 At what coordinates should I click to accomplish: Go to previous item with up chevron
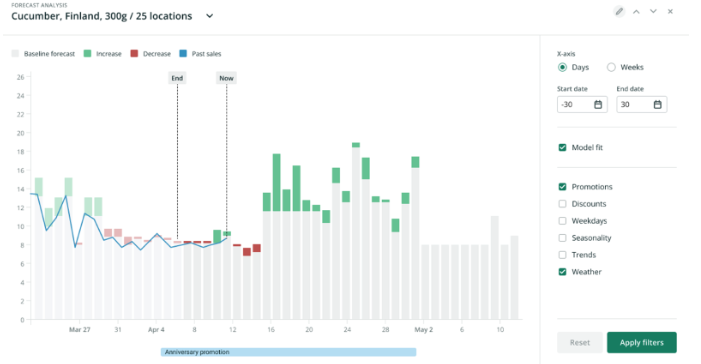coord(636,12)
